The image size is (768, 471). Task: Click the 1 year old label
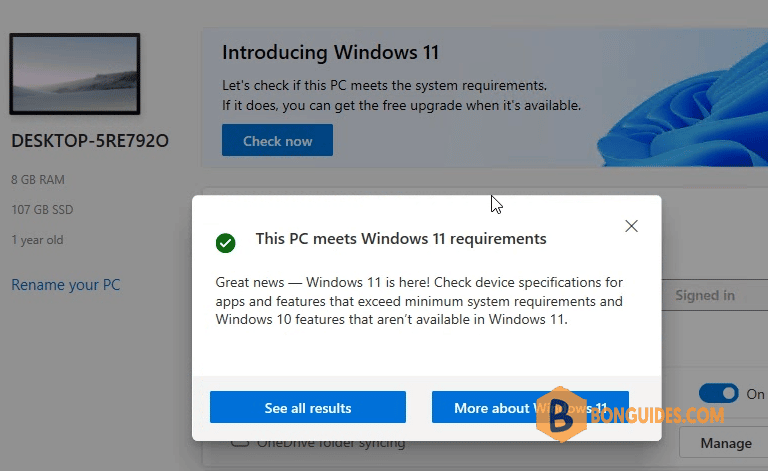click(x=37, y=240)
